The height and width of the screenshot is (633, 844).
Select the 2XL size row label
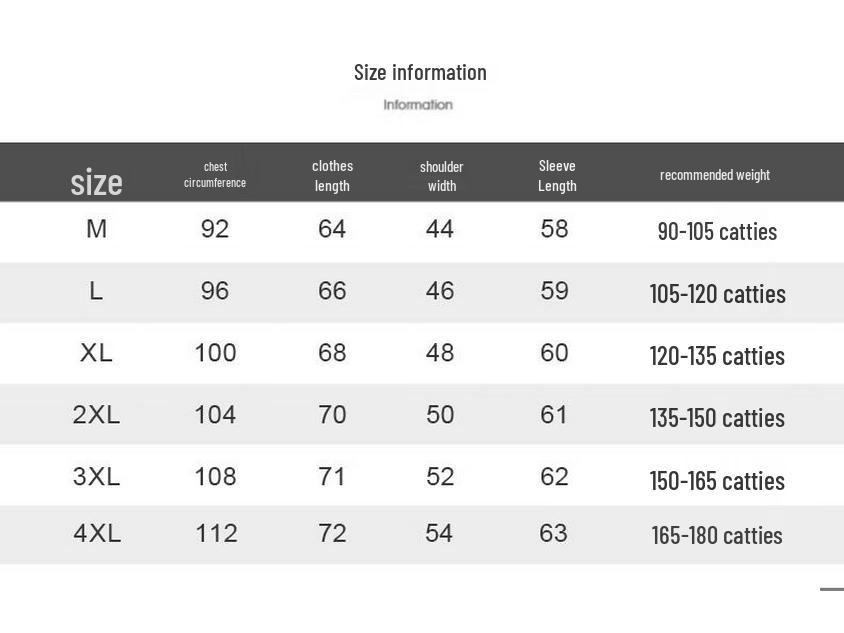tap(96, 415)
